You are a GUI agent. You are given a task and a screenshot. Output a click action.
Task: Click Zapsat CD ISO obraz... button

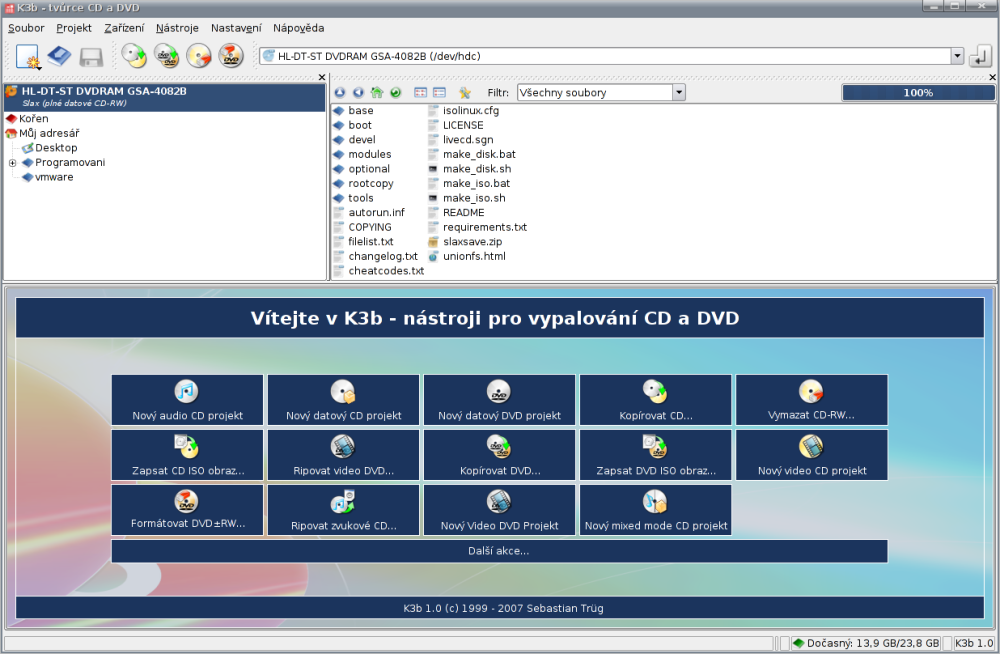click(x=188, y=455)
